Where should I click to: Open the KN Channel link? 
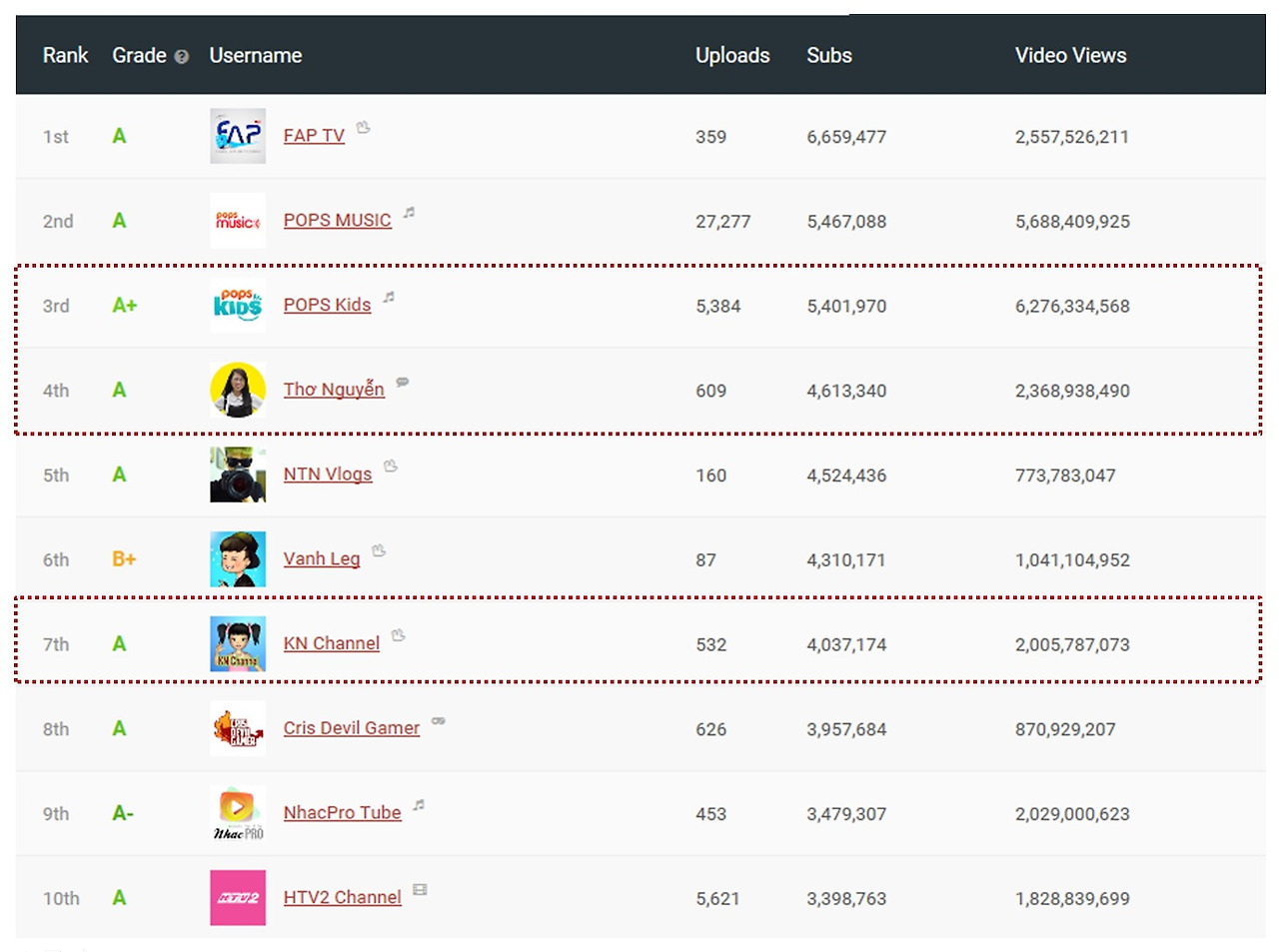[332, 643]
